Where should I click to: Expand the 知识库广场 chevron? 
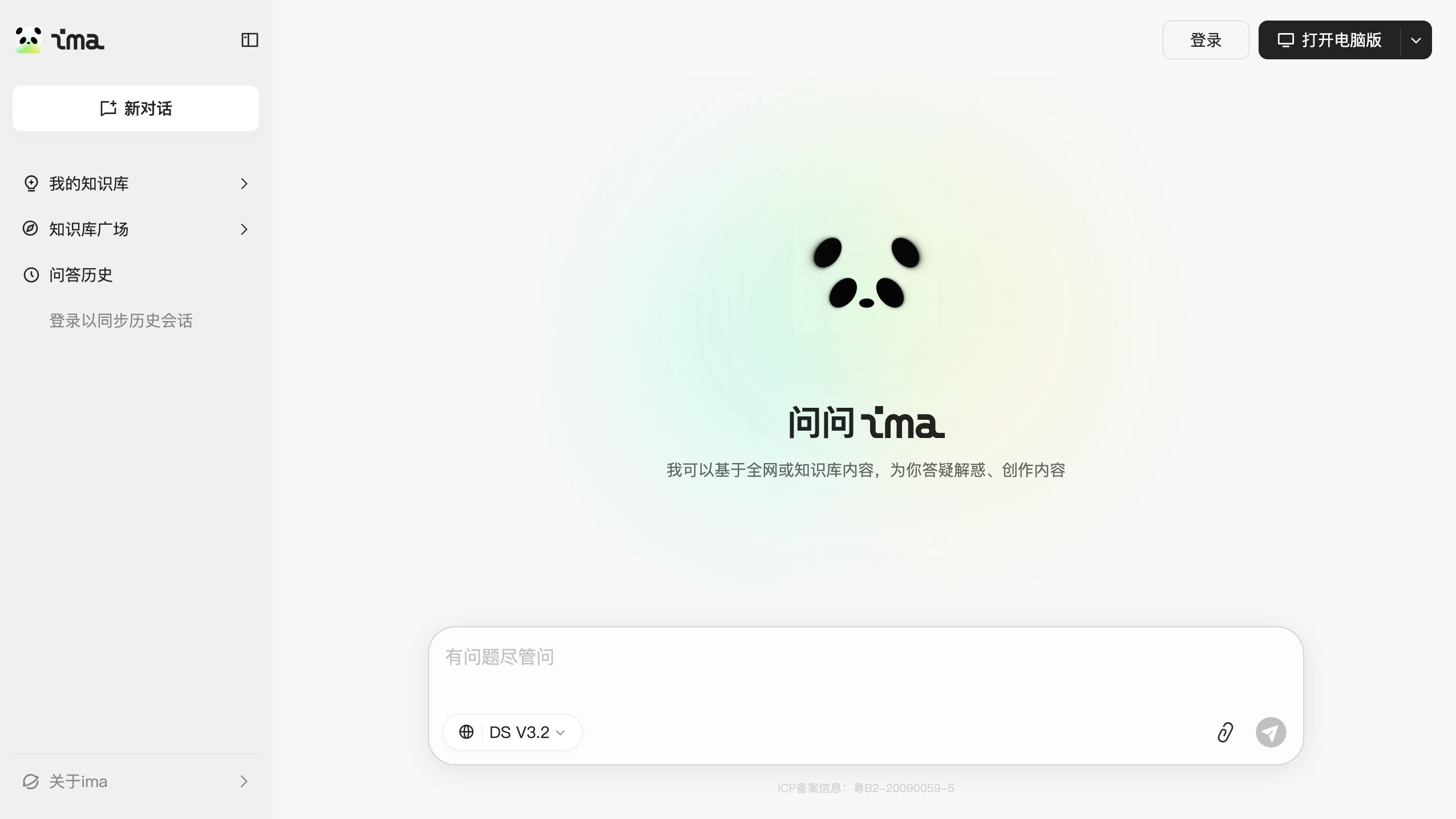[244, 229]
